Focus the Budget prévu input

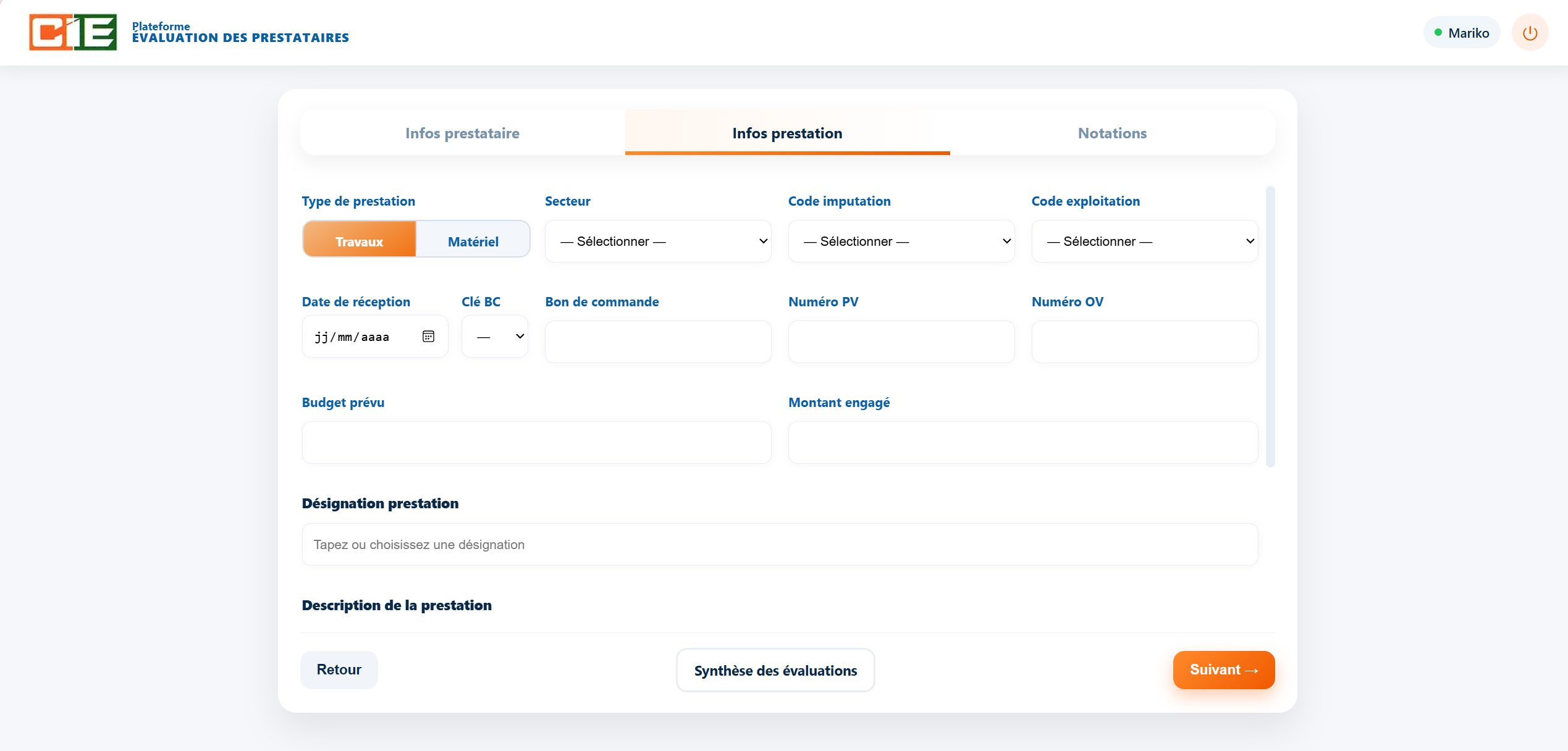tap(536, 442)
